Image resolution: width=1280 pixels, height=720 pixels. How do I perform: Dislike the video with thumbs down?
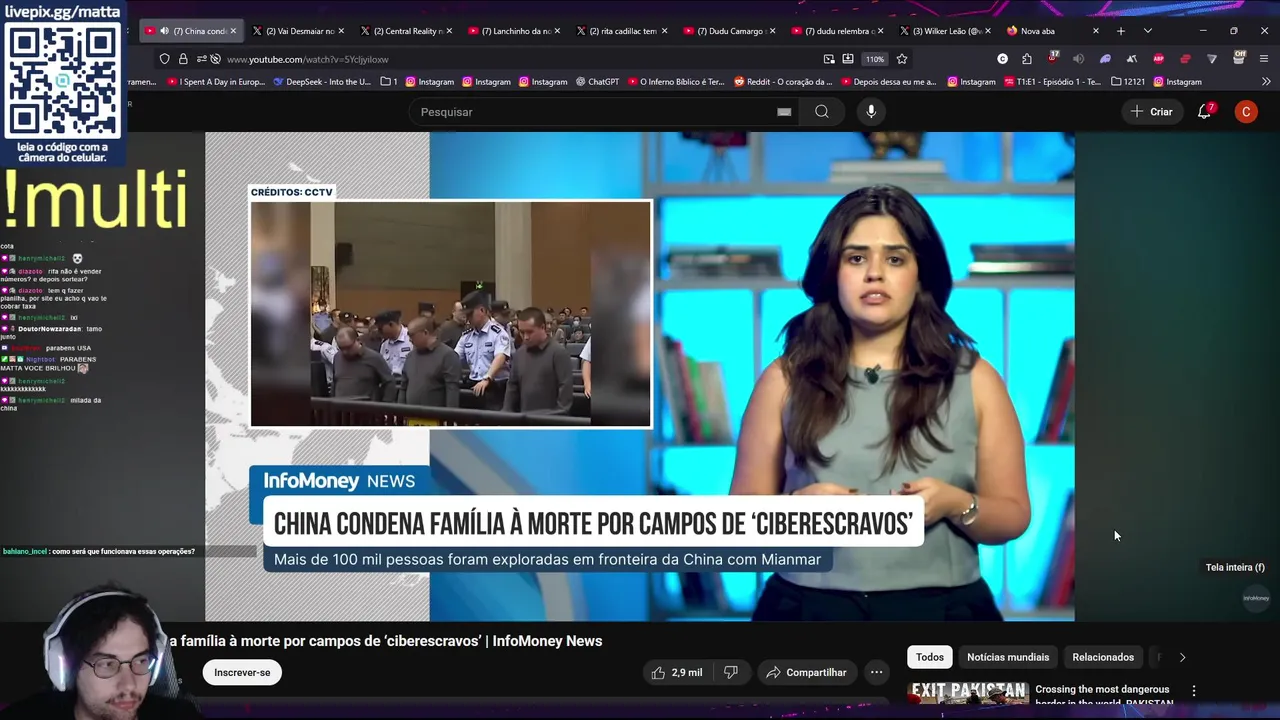(x=731, y=672)
